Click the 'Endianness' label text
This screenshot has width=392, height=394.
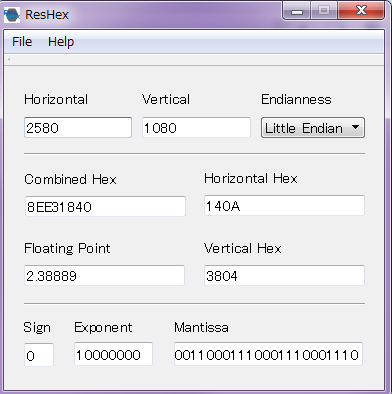tap(296, 99)
